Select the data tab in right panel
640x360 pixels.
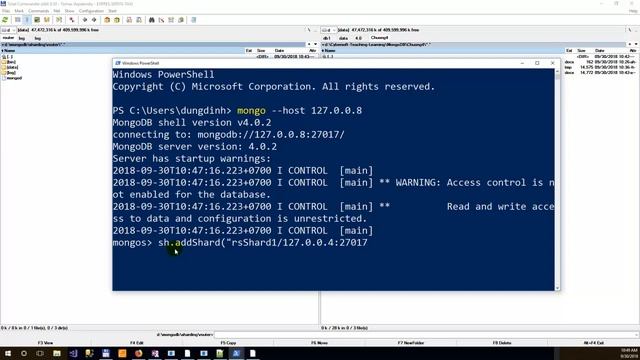click(343, 38)
